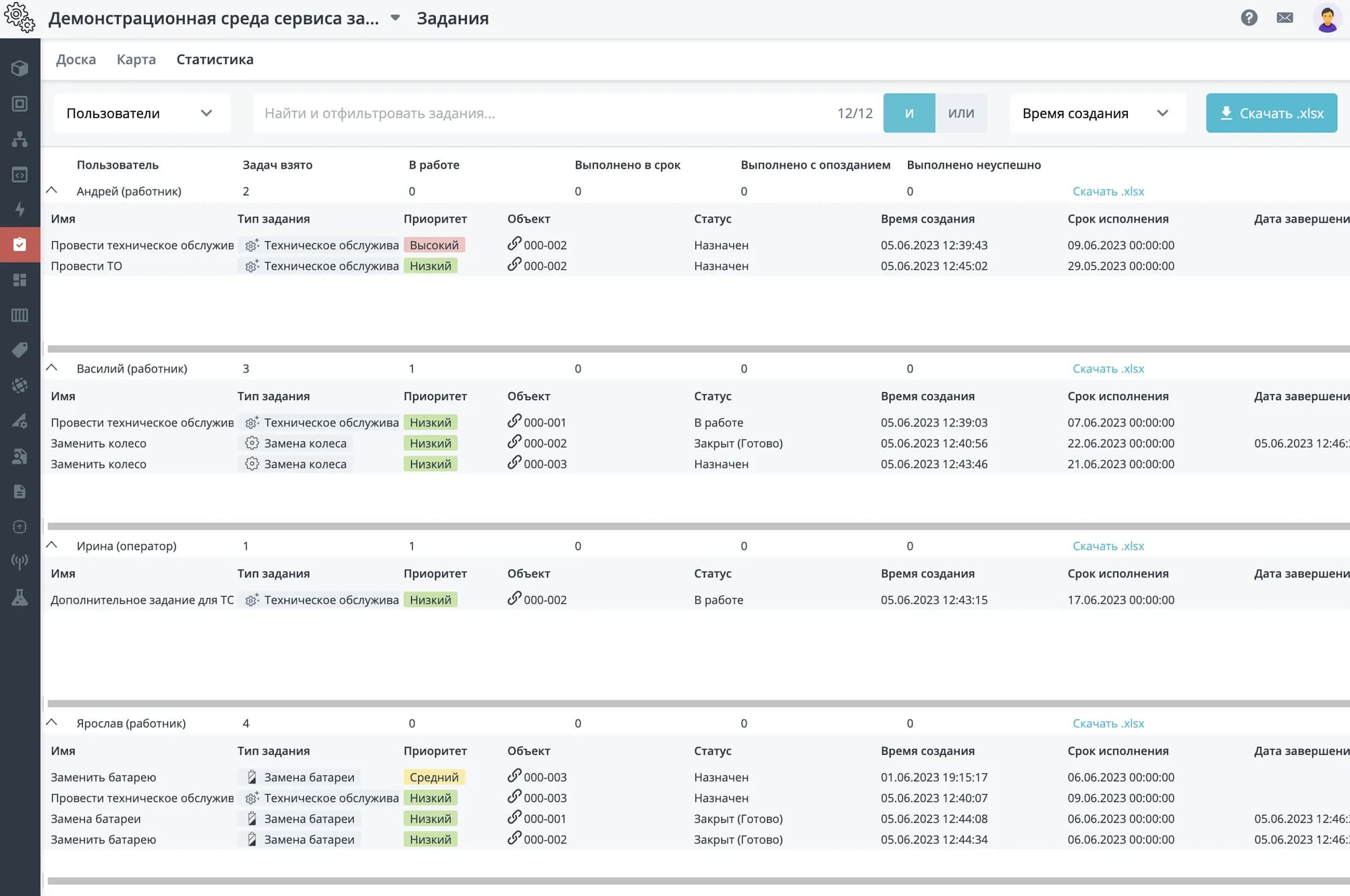Collapse the Андрей (работник) group
1350x896 pixels.
(52, 191)
